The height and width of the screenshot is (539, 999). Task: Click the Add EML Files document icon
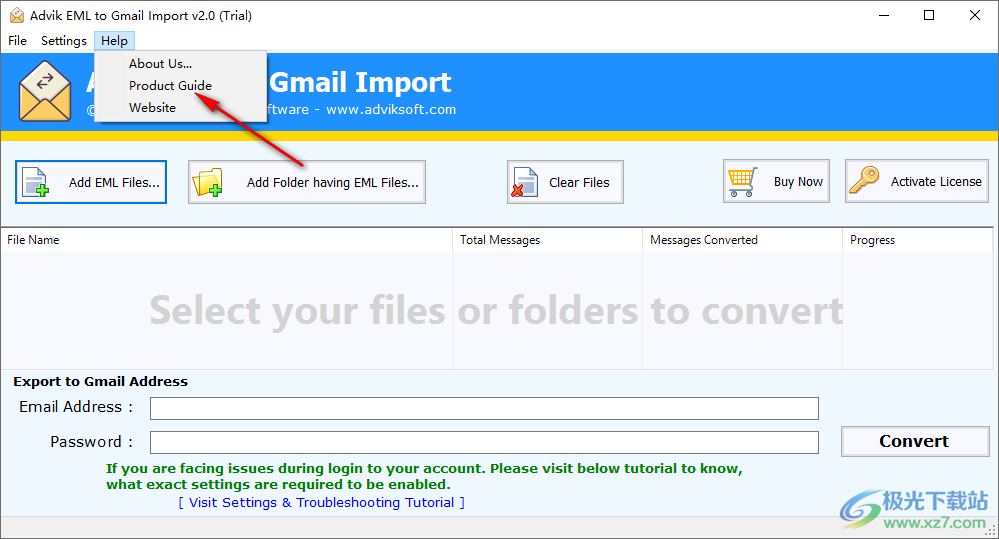click(x=35, y=182)
